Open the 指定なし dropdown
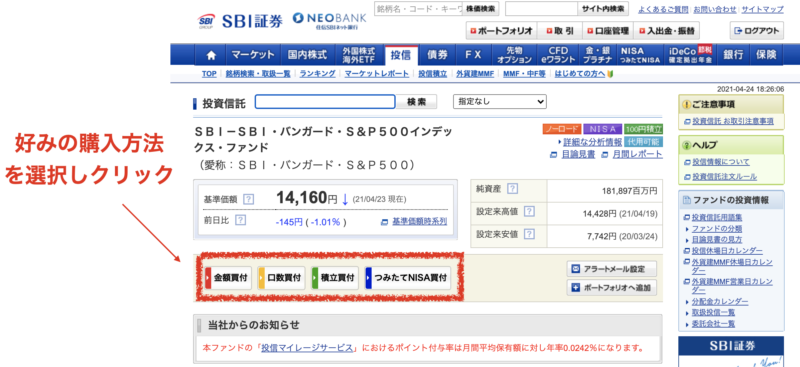The height and width of the screenshot is (367, 800). click(499, 102)
